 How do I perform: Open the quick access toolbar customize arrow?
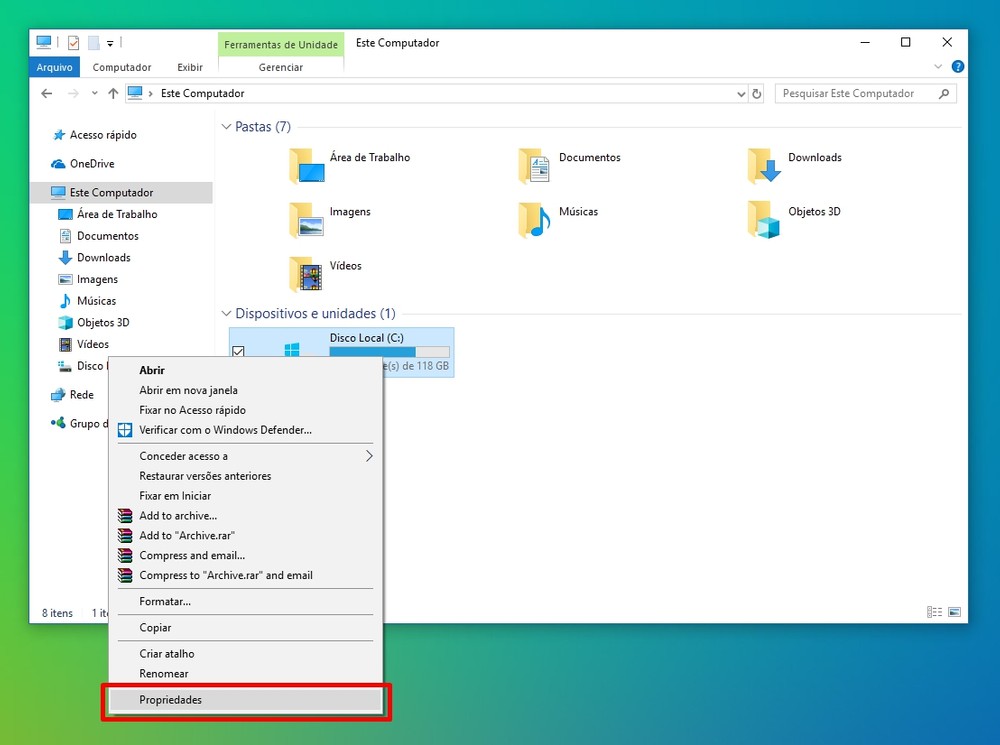click(110, 43)
